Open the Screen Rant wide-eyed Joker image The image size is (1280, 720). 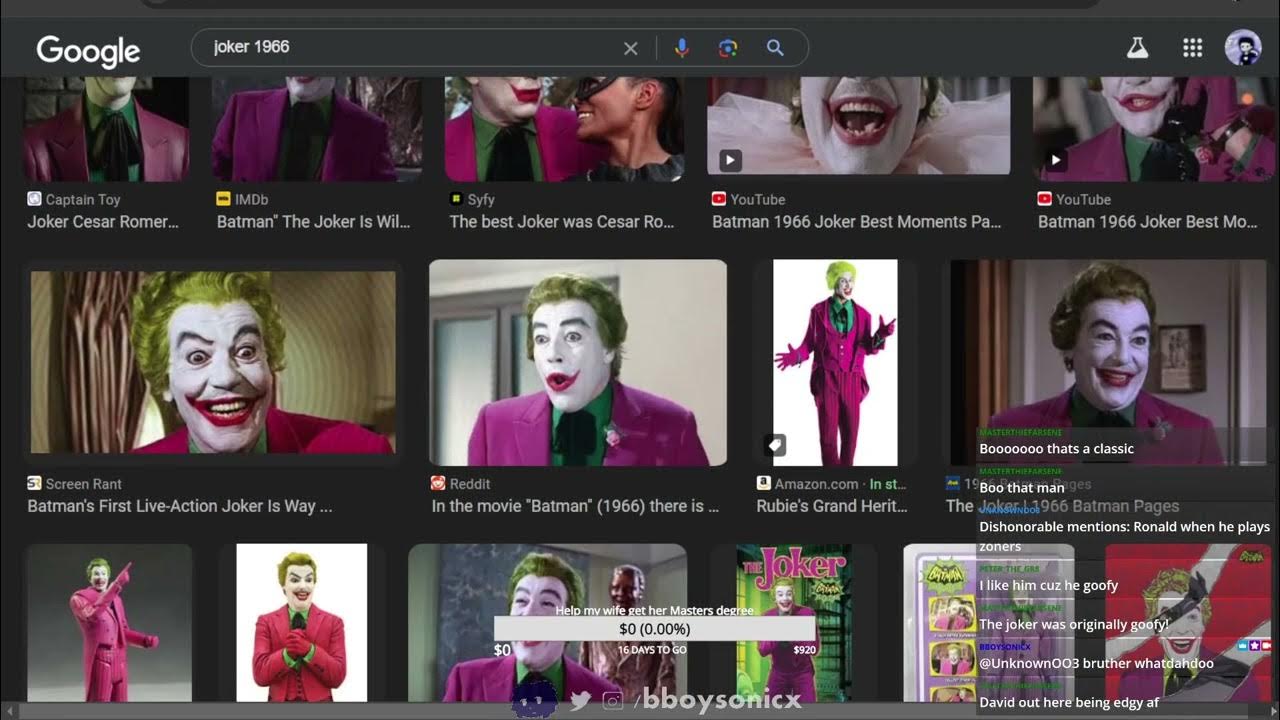213,362
